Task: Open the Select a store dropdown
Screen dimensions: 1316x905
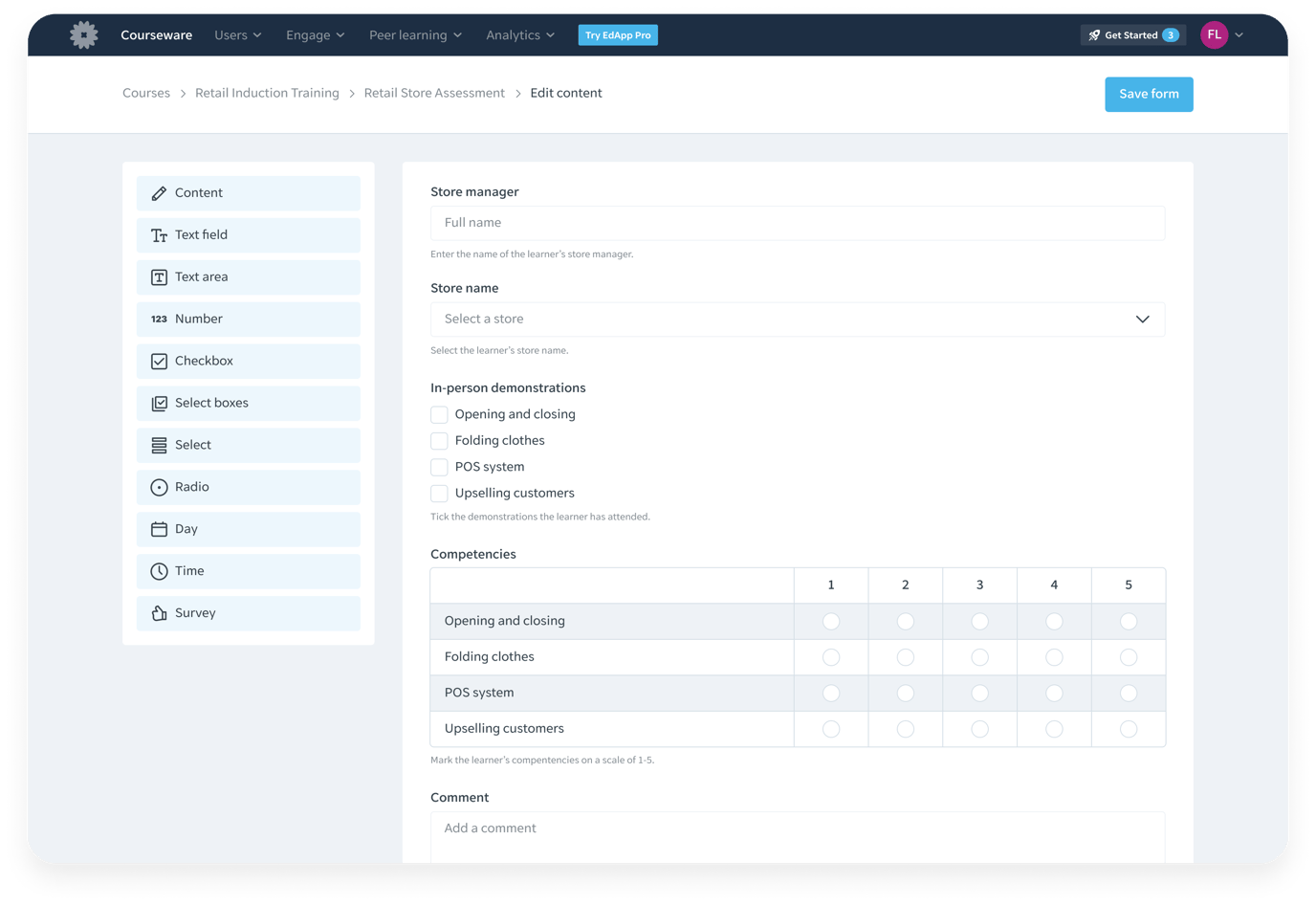Action: tap(797, 320)
